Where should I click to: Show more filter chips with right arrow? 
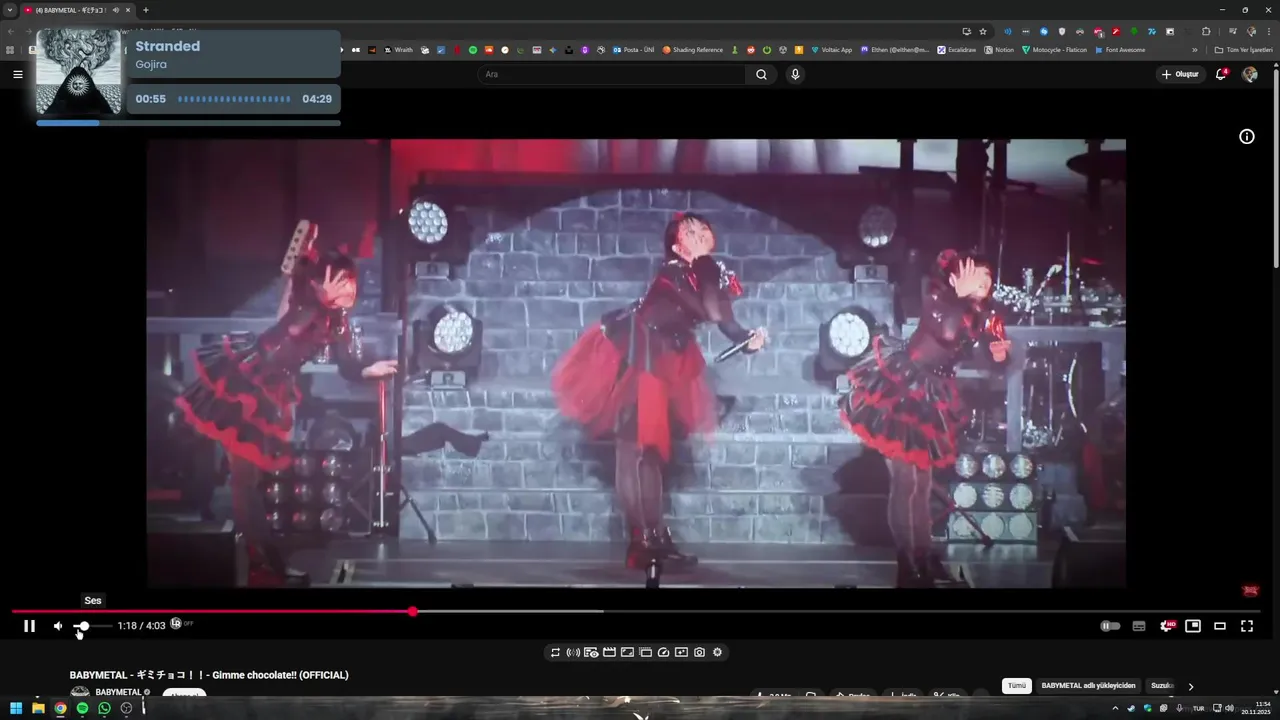coord(1190,686)
